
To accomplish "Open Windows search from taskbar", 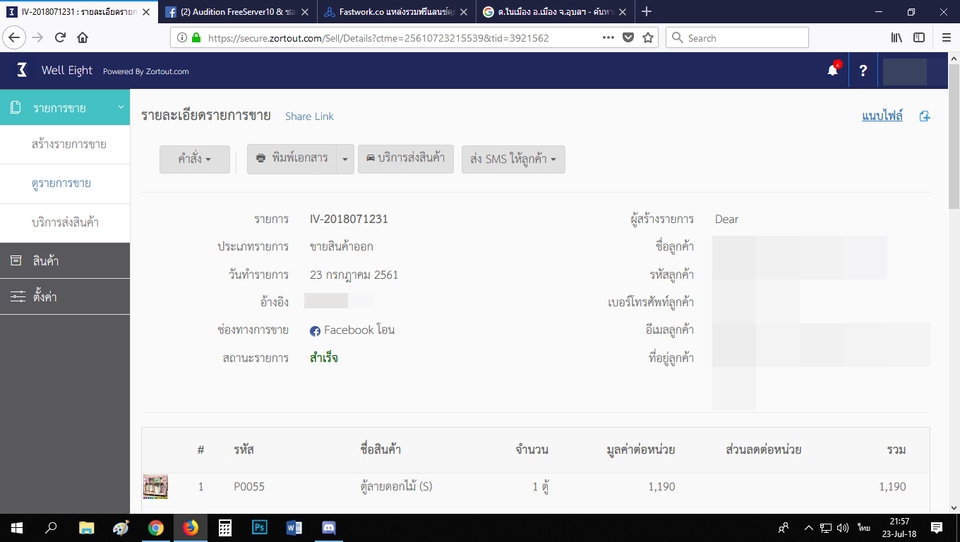I will pos(51,527).
